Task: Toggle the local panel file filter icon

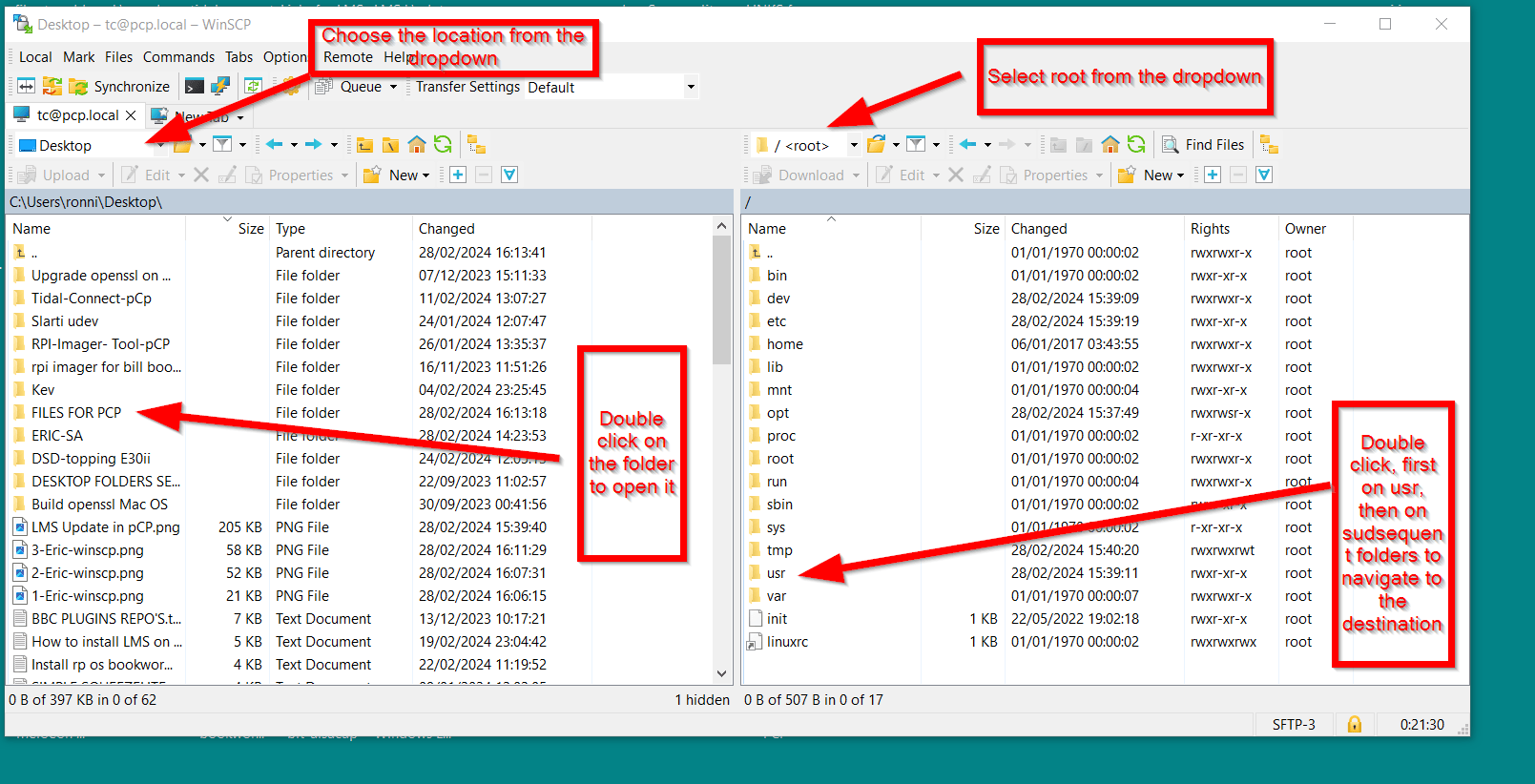Action: click(222, 145)
